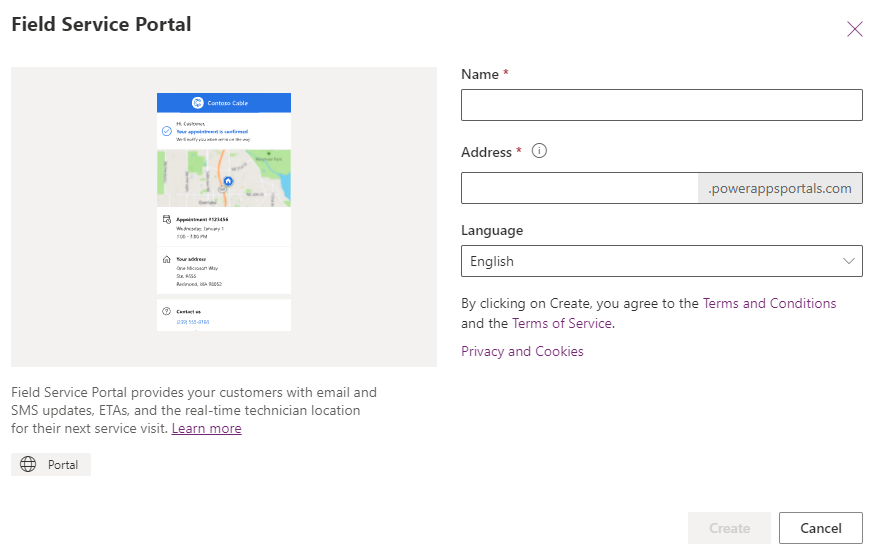Click the globe Portal tag
The image size is (873, 555).
pyautogui.click(x=51, y=464)
